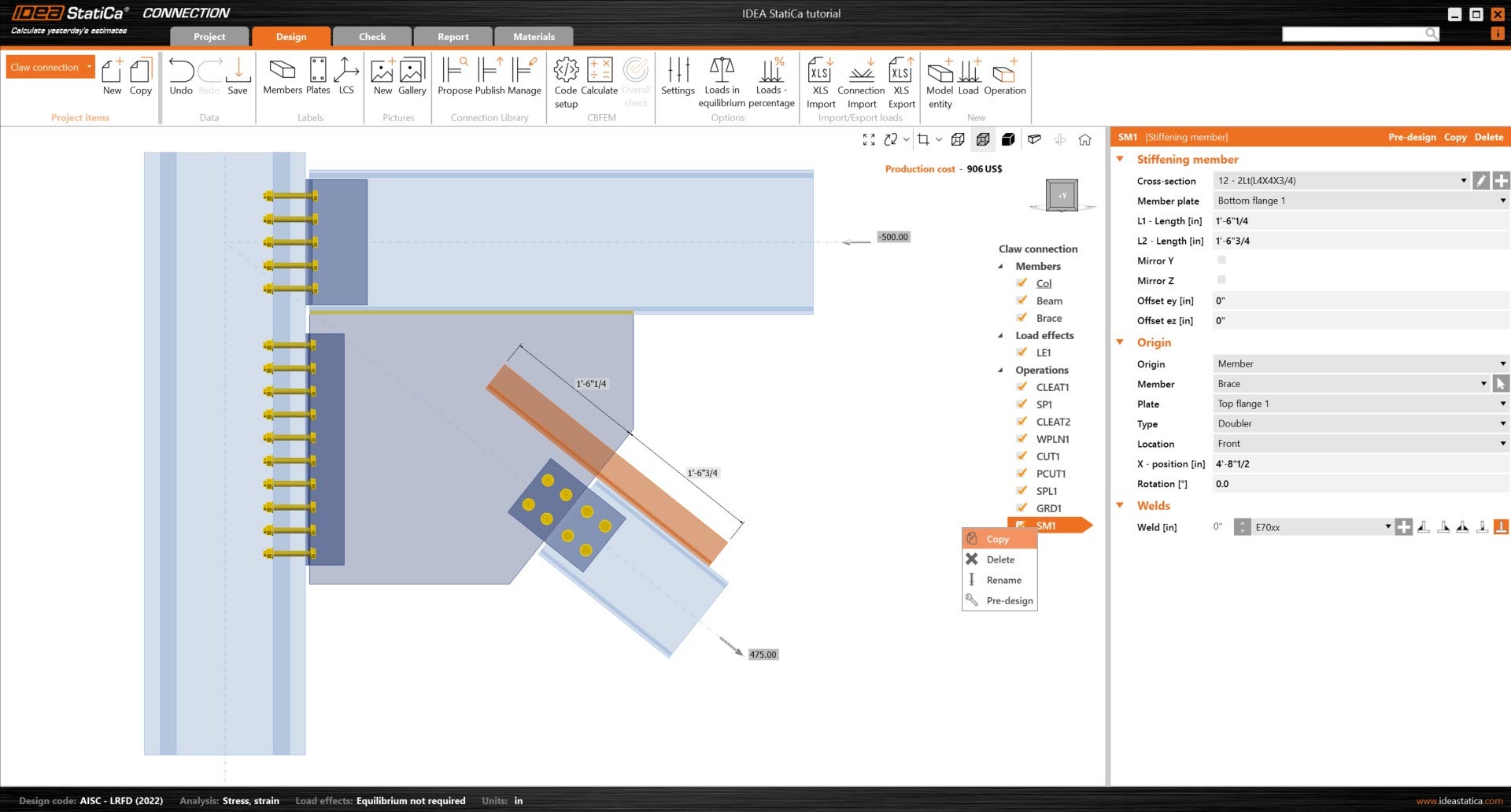Enable the Mirror Y checkbox
Image resolution: width=1511 pixels, height=812 pixels.
pos(1221,260)
